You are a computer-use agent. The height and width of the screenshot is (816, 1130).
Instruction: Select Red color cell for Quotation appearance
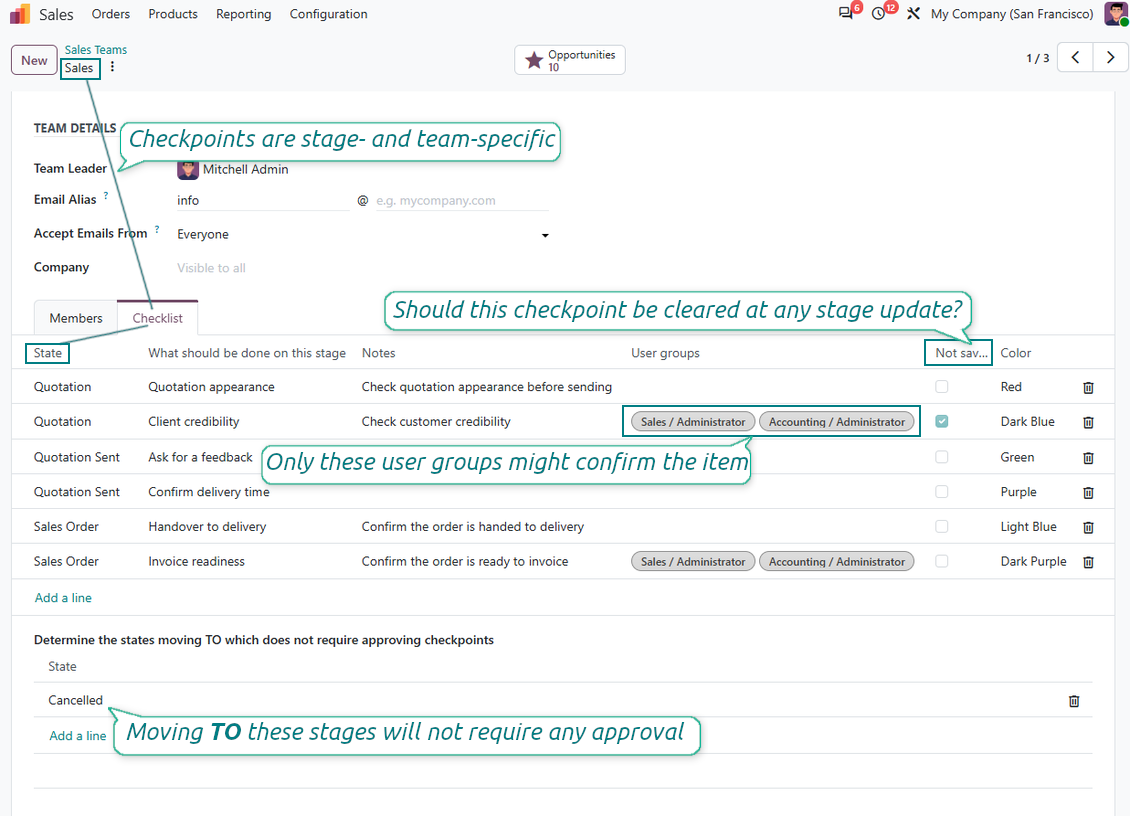click(1011, 387)
